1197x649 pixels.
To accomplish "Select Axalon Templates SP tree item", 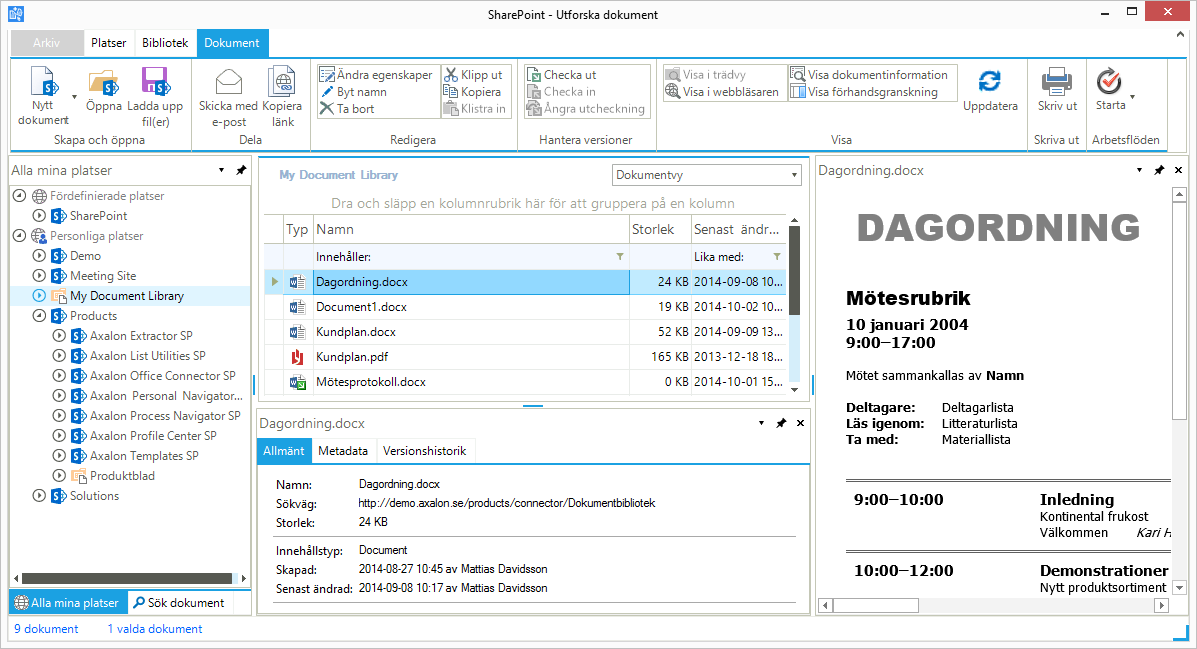I will tap(144, 456).
